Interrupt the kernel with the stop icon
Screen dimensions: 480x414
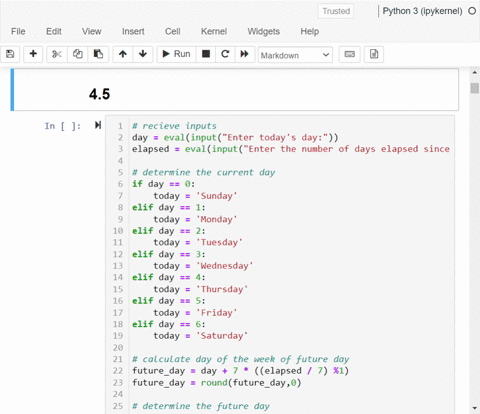206,54
